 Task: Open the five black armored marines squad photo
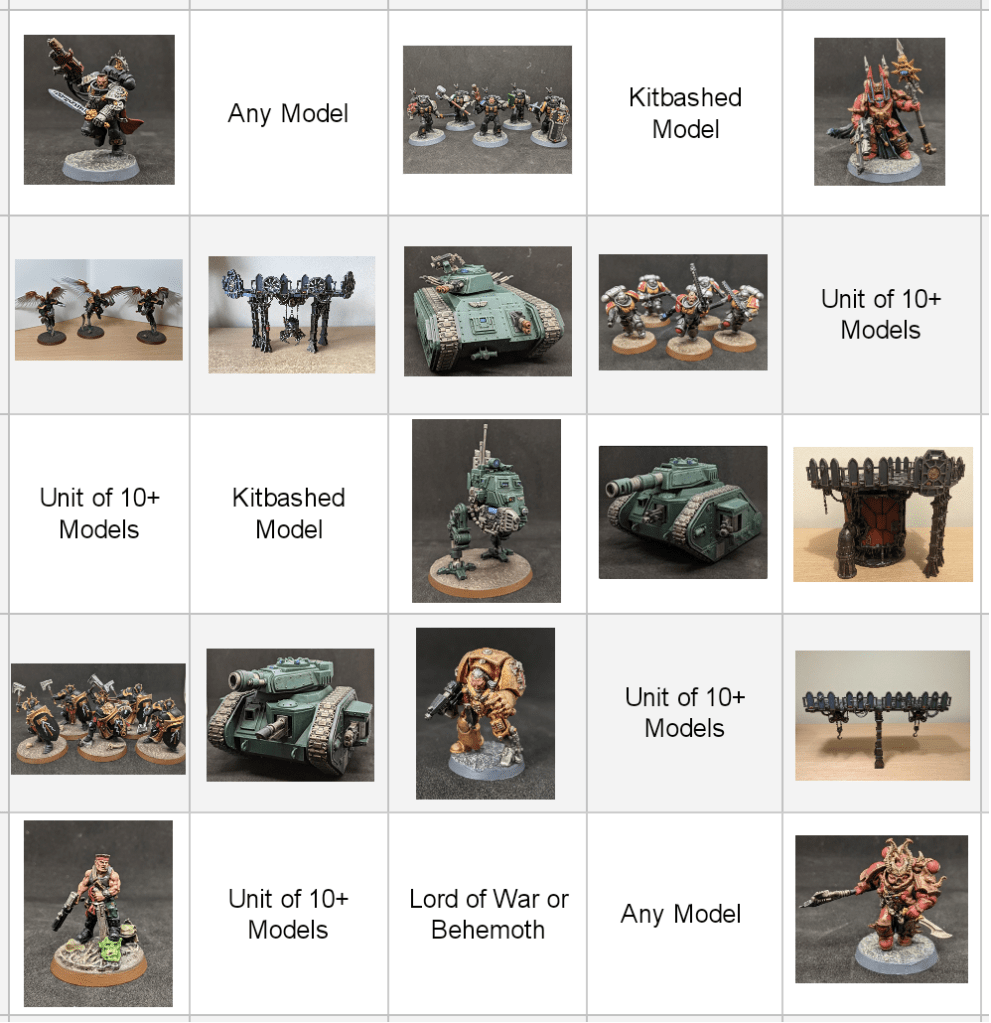click(487, 110)
